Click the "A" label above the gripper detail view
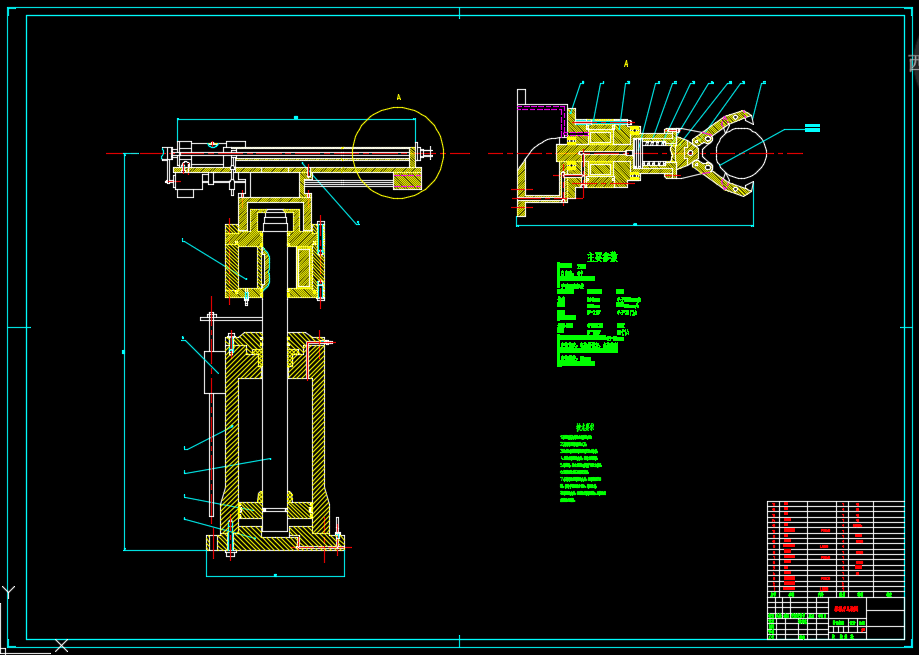Image resolution: width=919 pixels, height=655 pixels. click(626, 64)
